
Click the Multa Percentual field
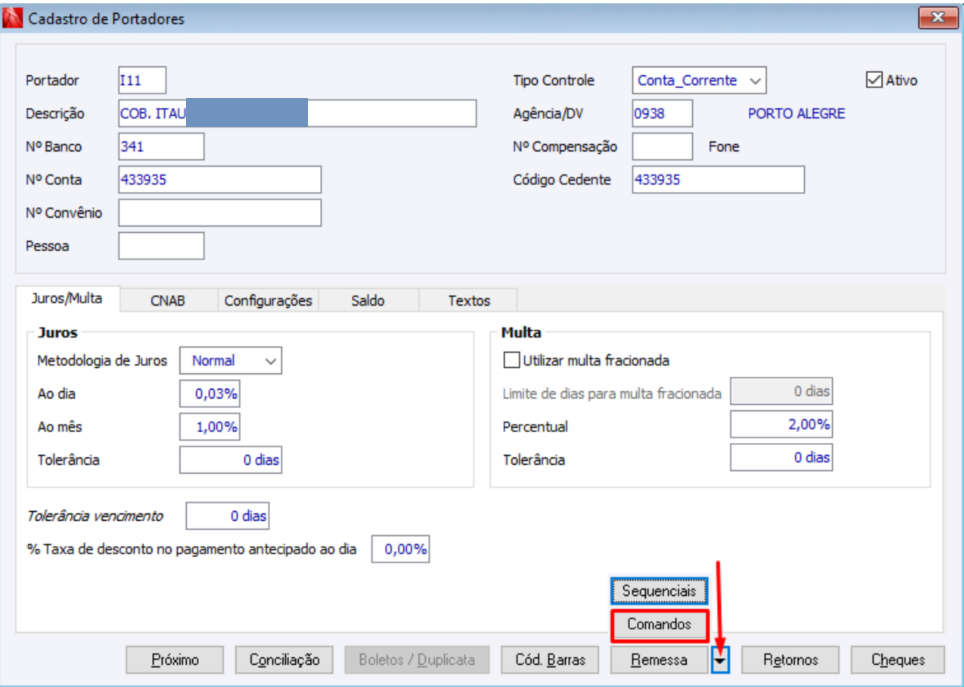[x=781, y=424]
